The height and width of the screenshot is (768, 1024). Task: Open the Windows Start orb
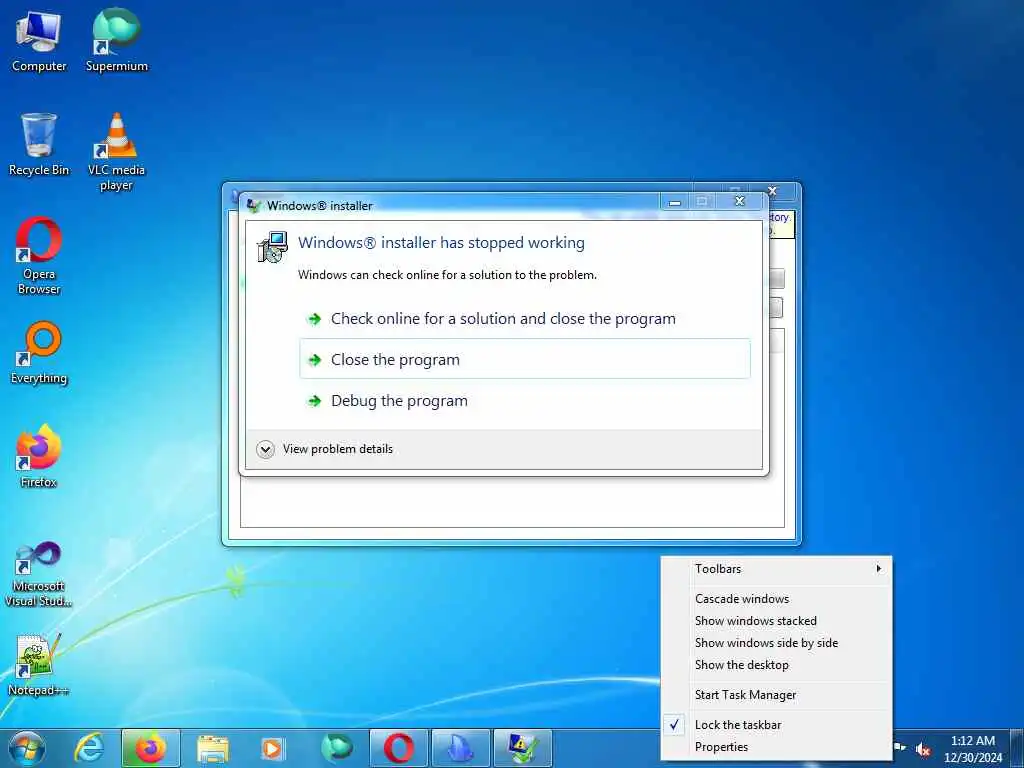click(x=27, y=748)
